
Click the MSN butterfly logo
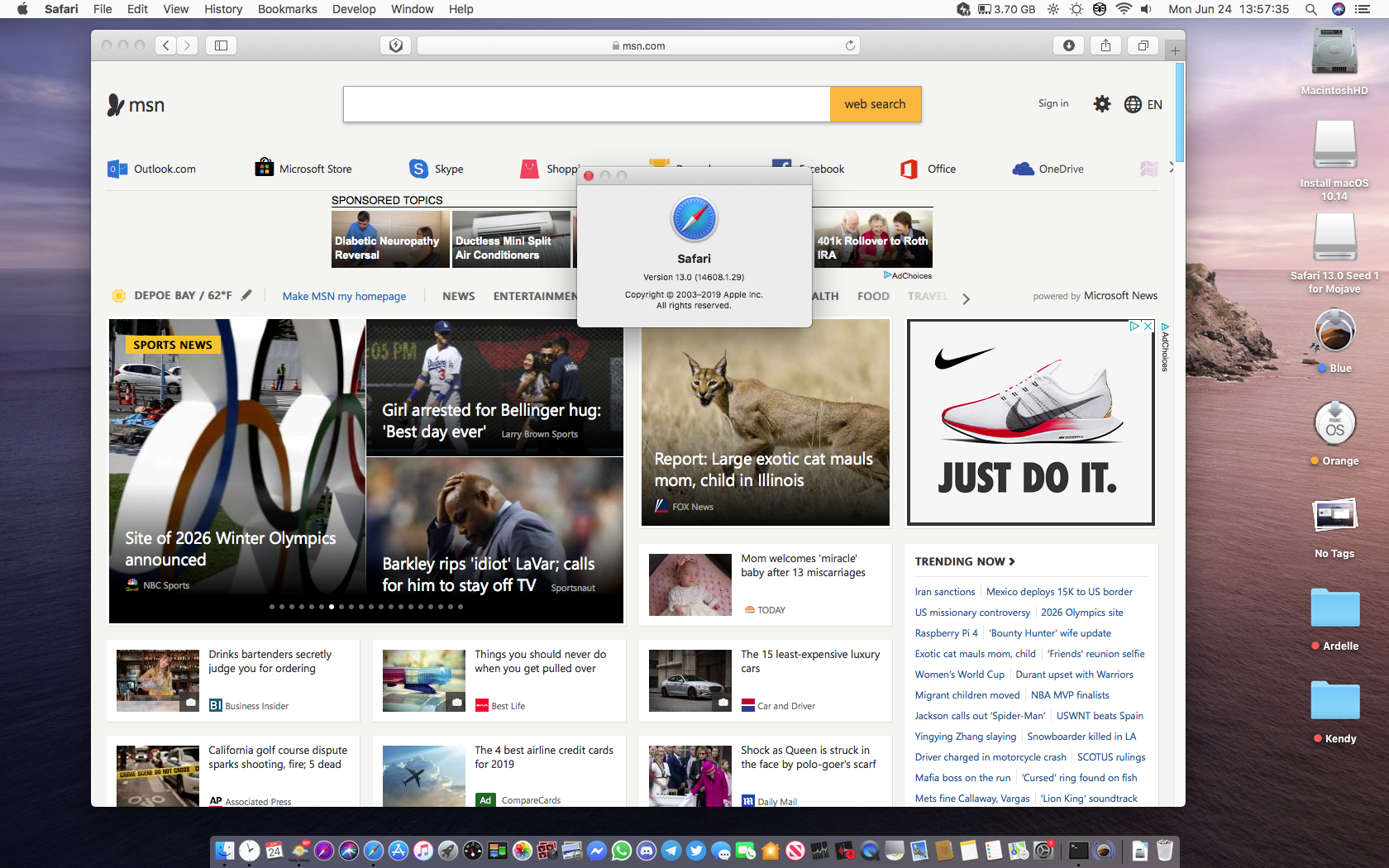(x=136, y=105)
